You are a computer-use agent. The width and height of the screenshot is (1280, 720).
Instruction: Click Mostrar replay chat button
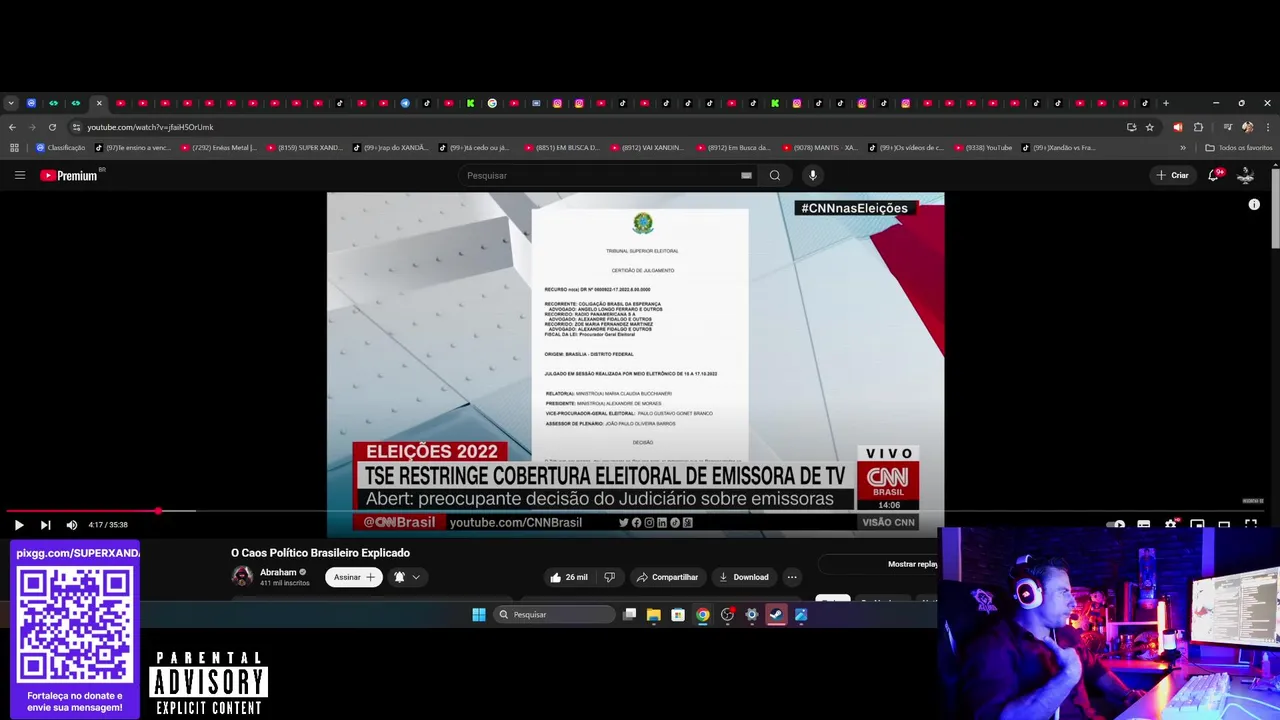(912, 564)
